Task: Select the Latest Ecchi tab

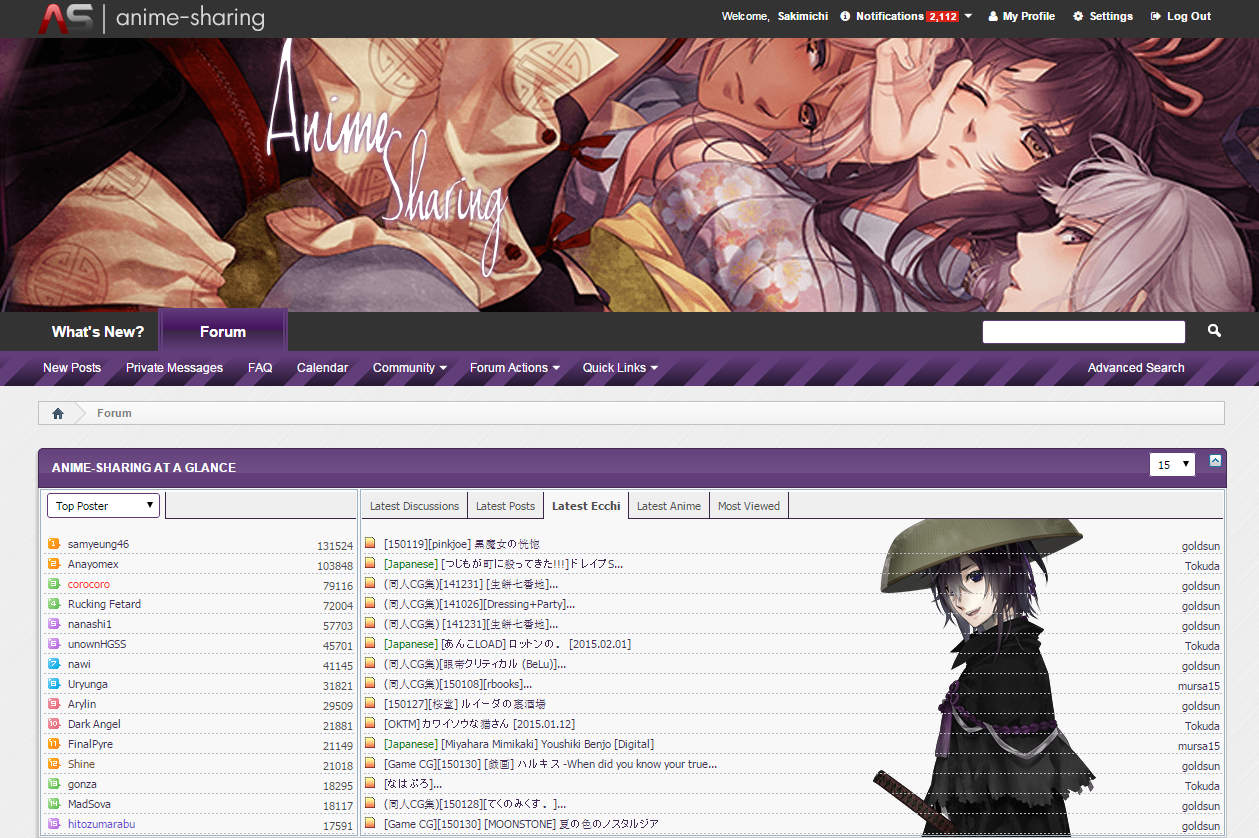Action: [x=586, y=506]
